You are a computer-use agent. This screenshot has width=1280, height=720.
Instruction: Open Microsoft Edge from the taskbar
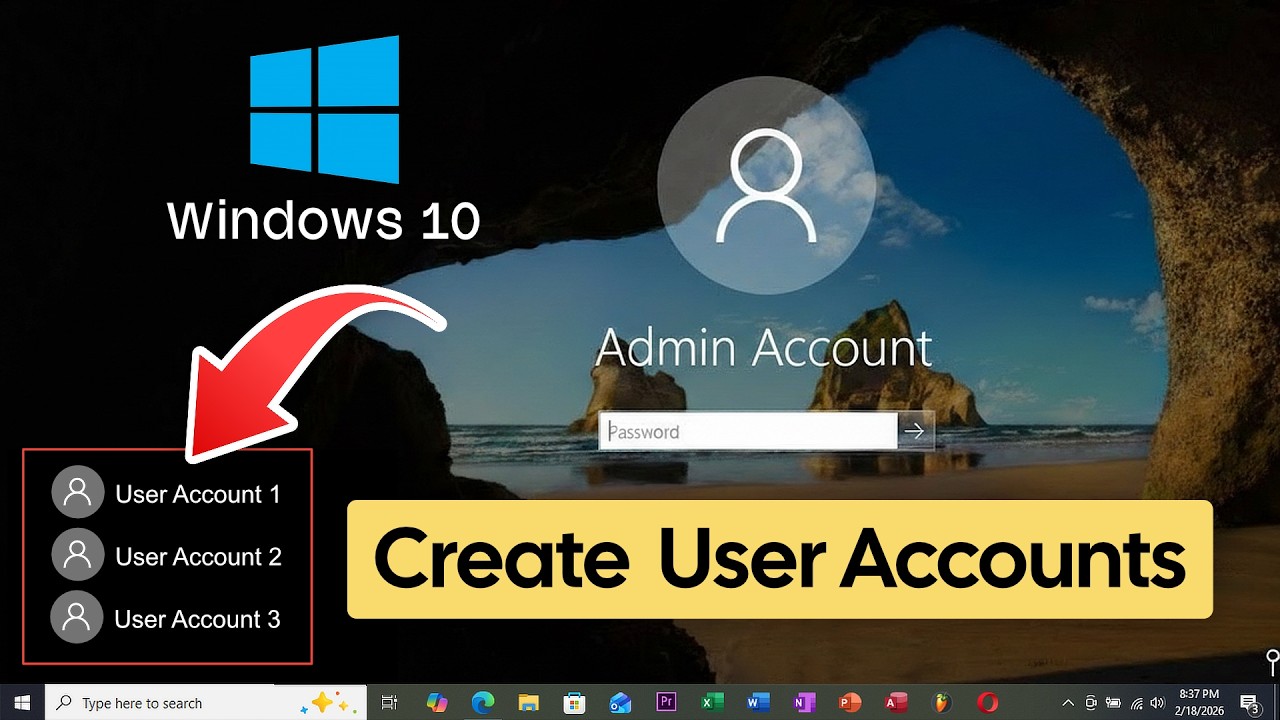point(483,703)
